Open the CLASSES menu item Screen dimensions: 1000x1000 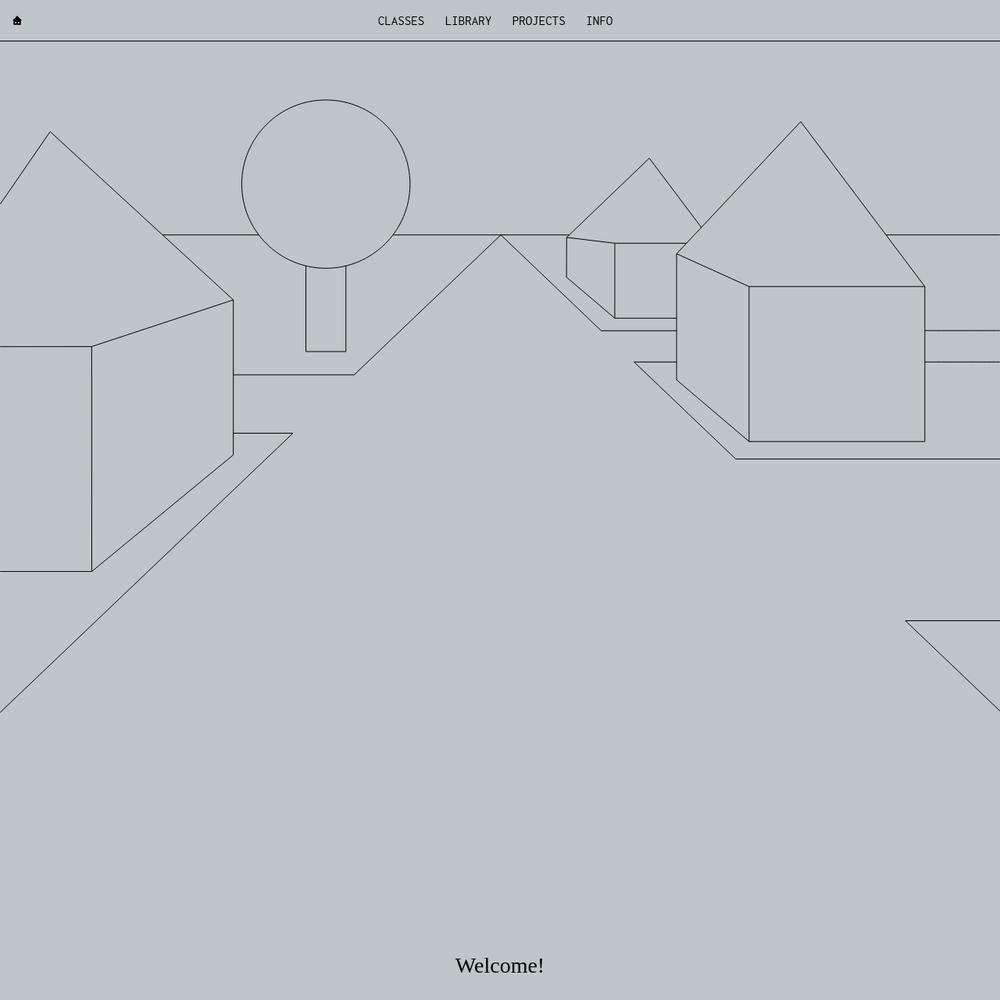coord(401,21)
